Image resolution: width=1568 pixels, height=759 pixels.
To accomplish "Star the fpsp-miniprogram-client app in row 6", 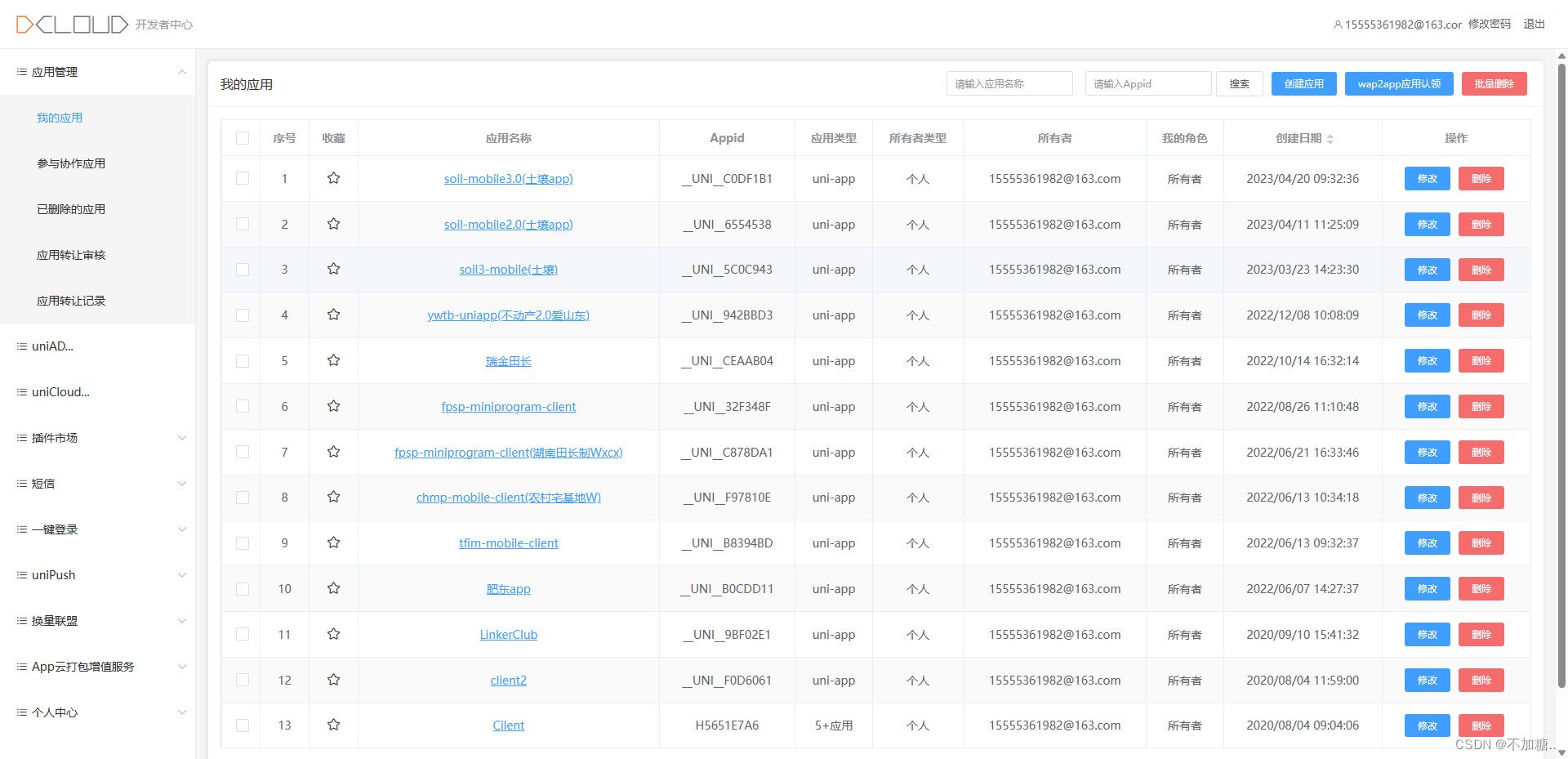I will (333, 406).
